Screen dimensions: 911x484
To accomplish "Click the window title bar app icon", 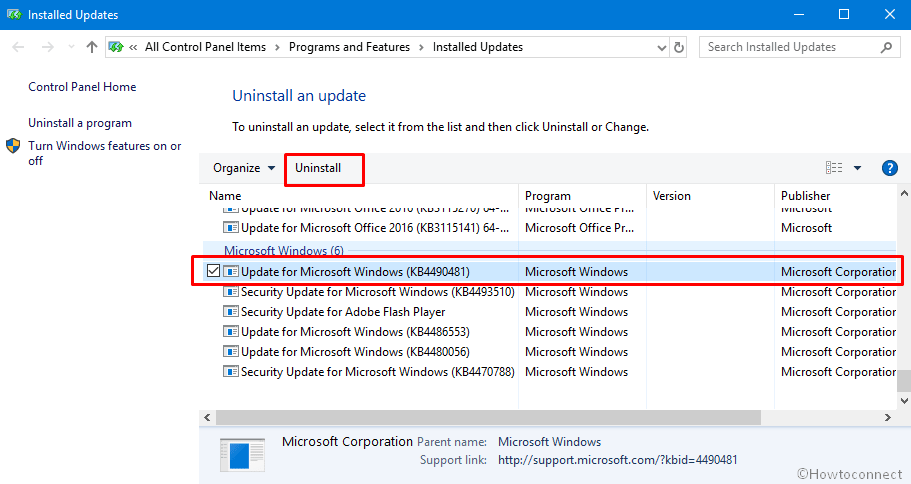I will coord(14,15).
